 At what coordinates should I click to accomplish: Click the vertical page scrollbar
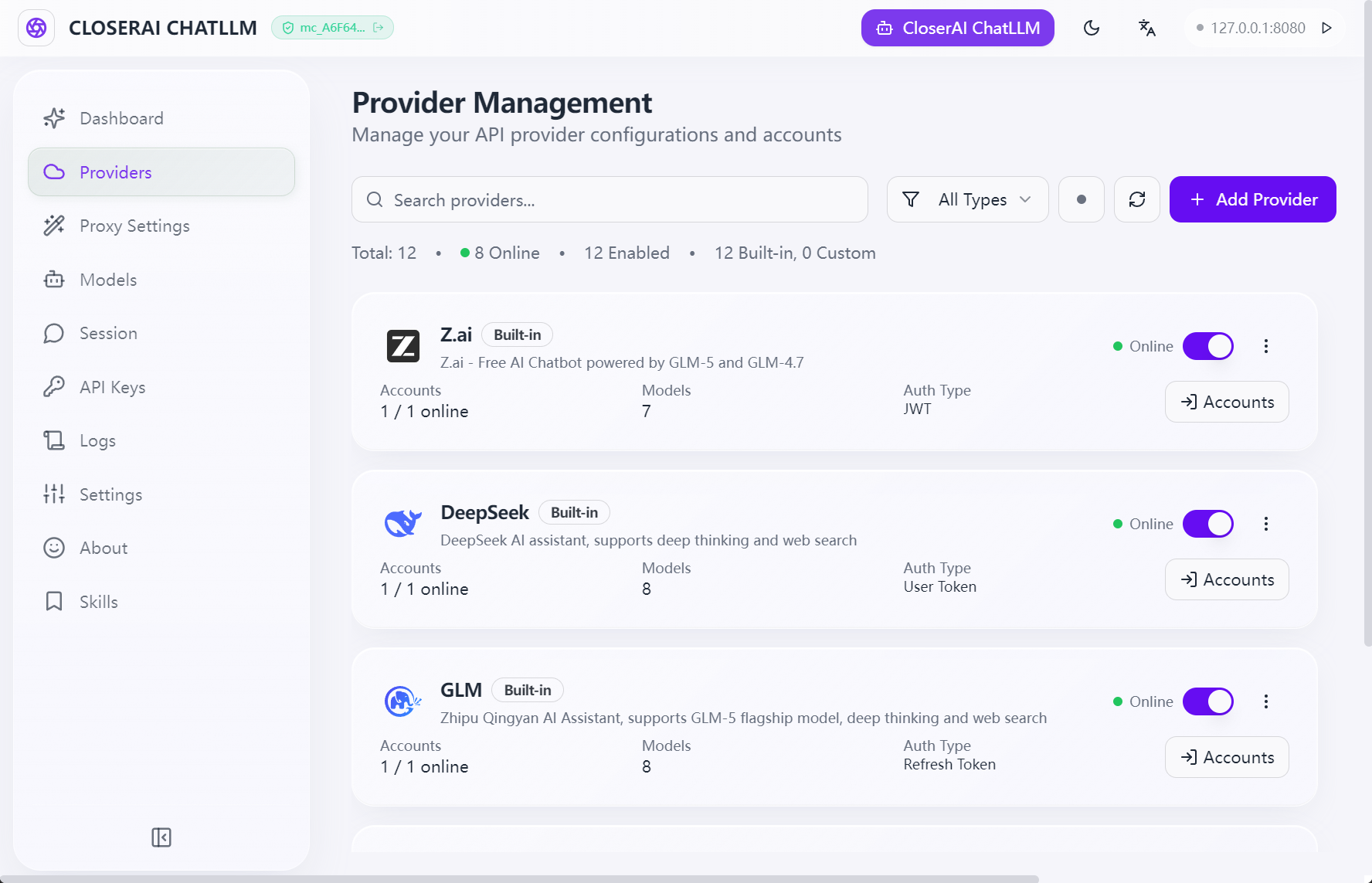[x=1367, y=323]
